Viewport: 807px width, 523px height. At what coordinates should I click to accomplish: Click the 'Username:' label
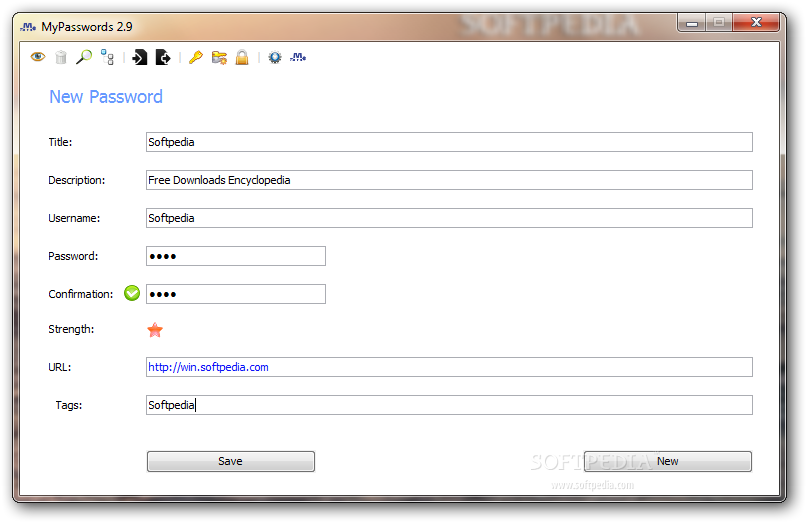(74, 218)
